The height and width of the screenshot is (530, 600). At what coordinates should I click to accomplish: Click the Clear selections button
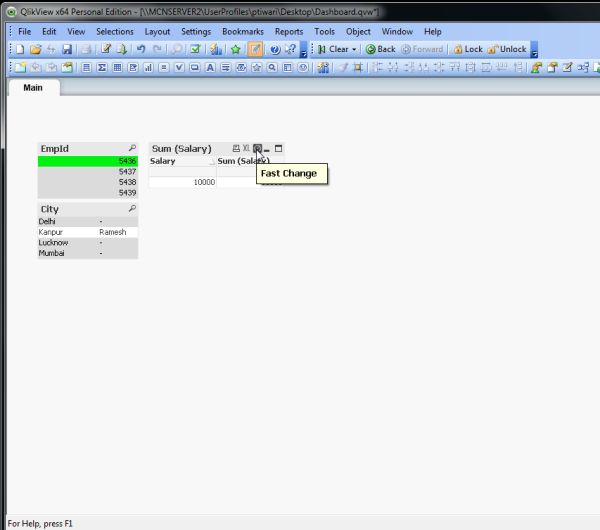tap(334, 49)
